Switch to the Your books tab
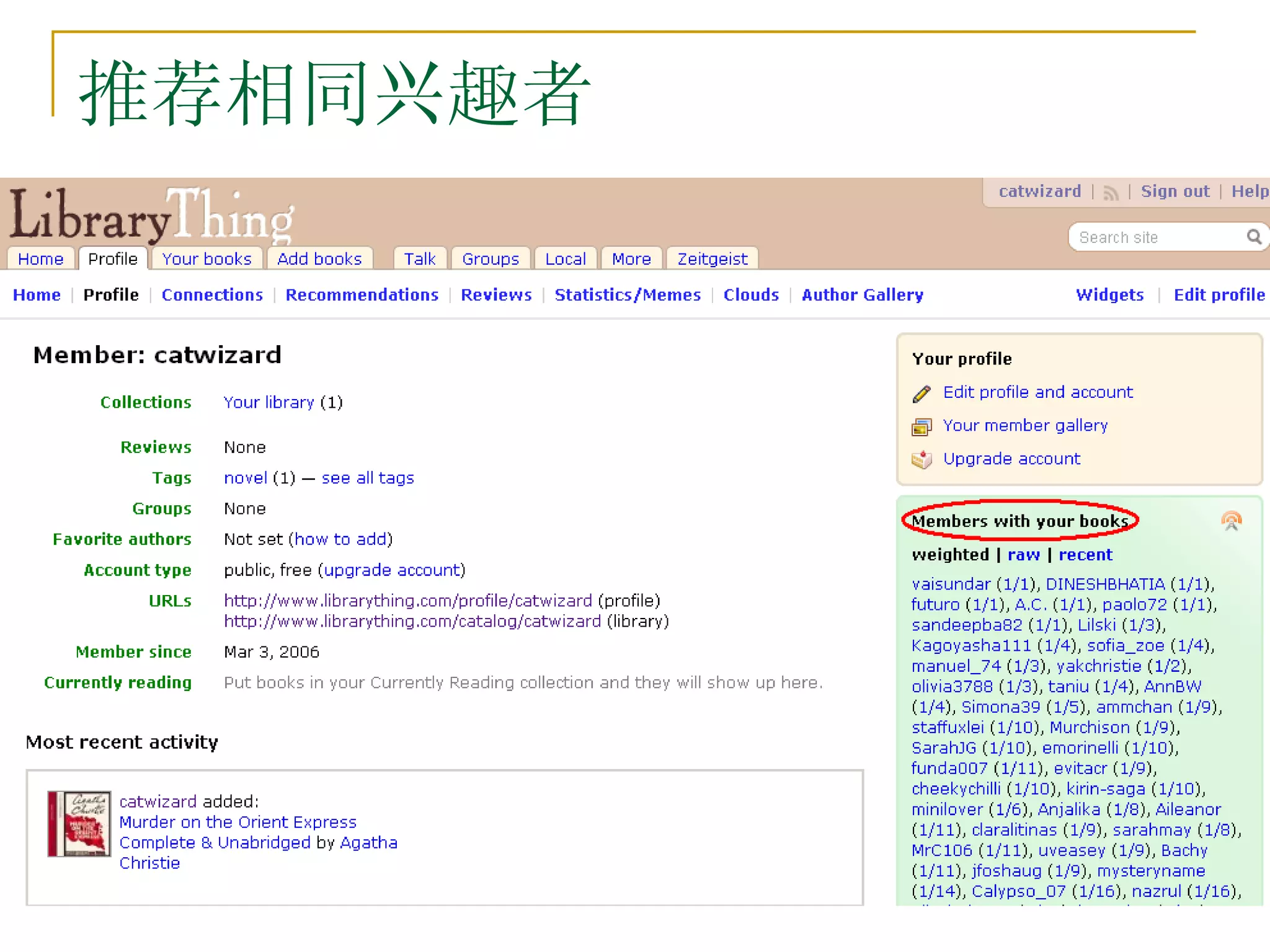Image resolution: width=1270 pixels, height=952 pixels. (x=207, y=259)
